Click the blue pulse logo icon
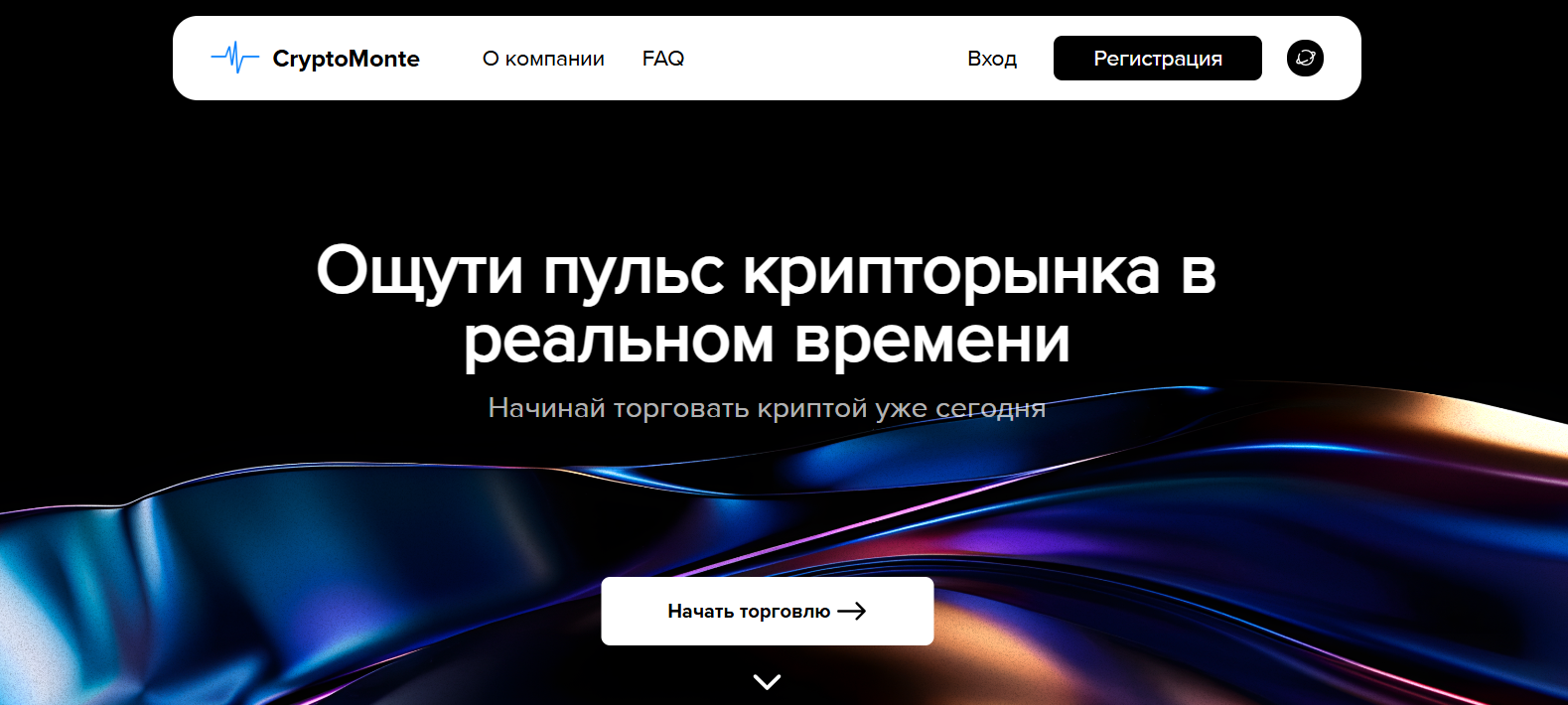Viewport: 1568px width, 705px height. point(234,58)
